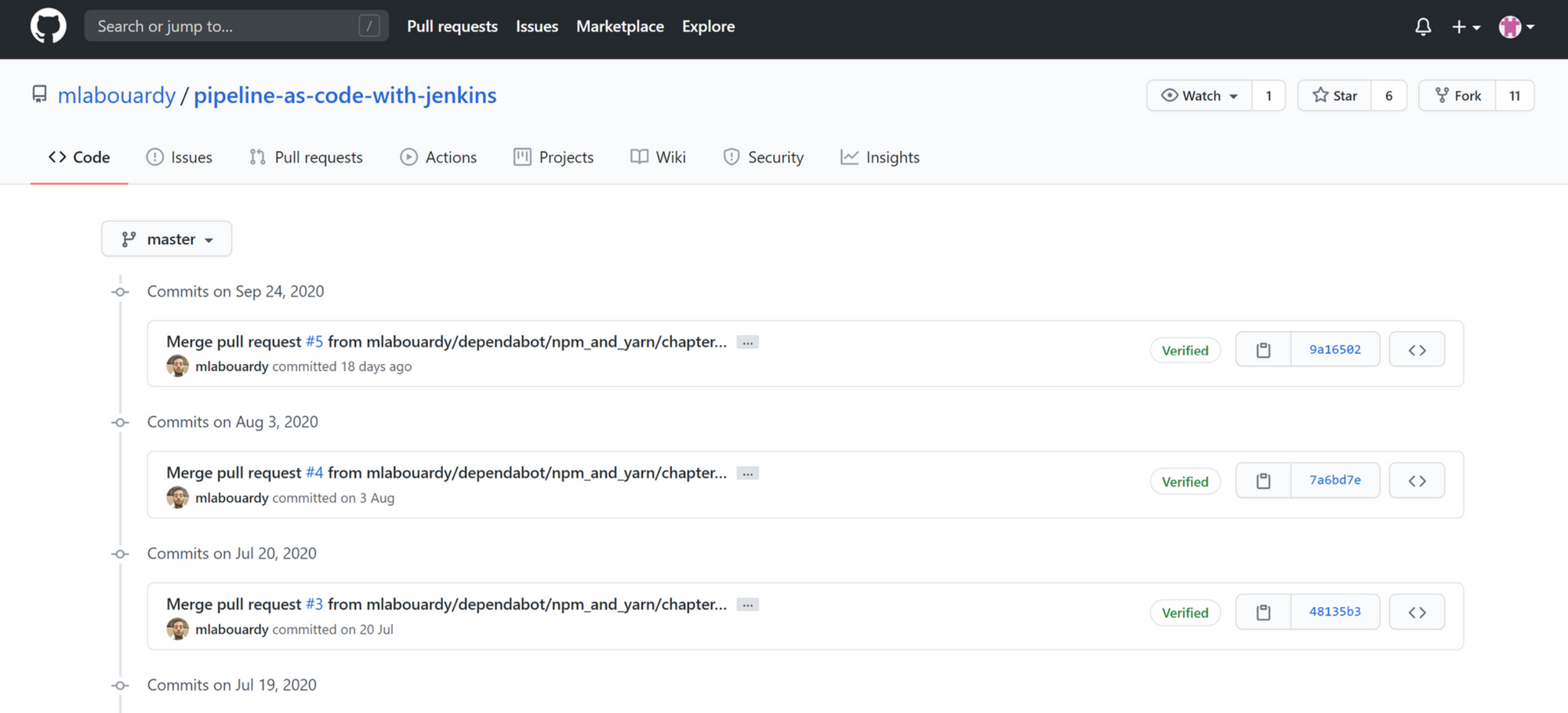Open pipeline-as-code-with-jenkins repository link

click(345, 95)
